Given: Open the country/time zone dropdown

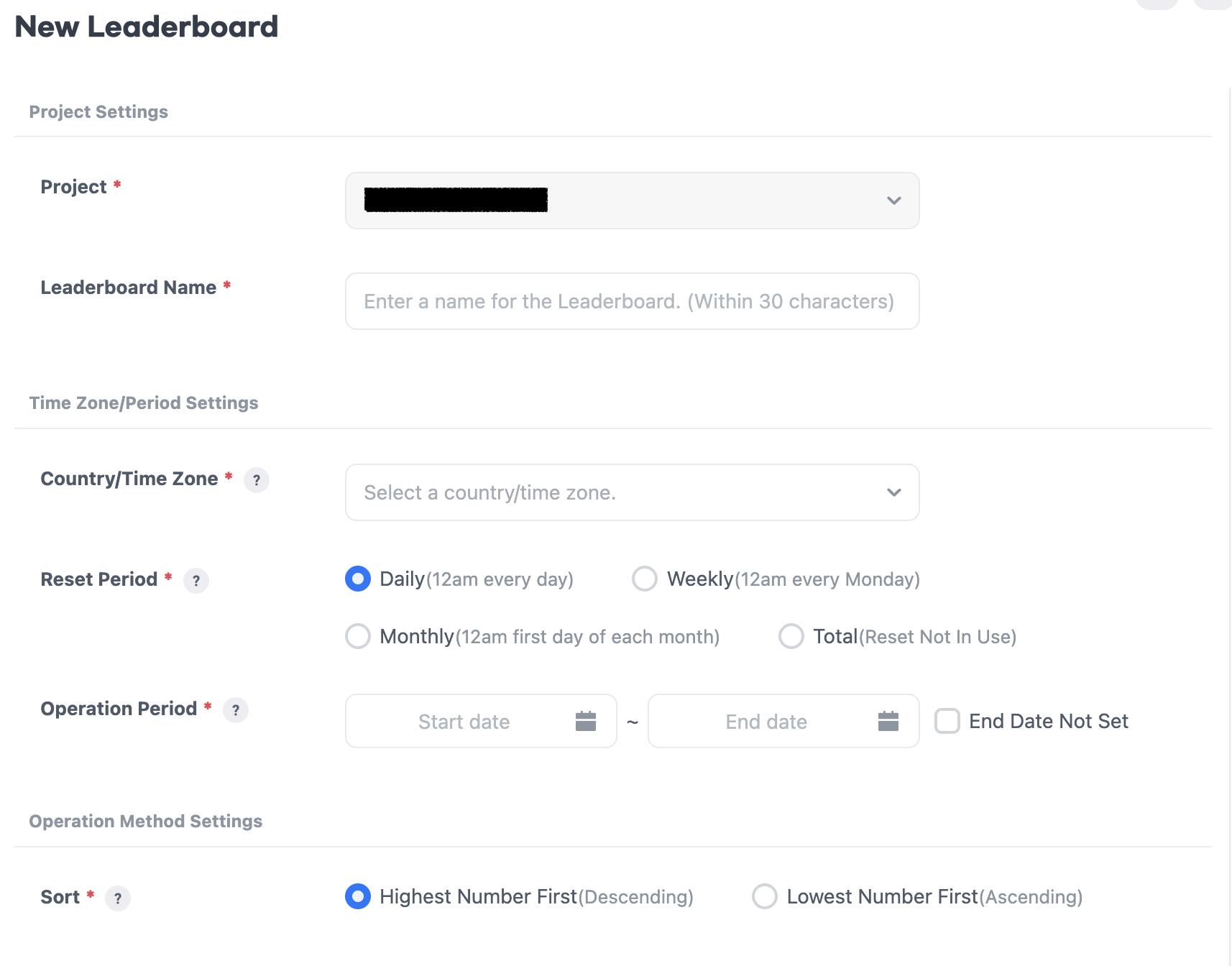Looking at the screenshot, I should [x=632, y=492].
